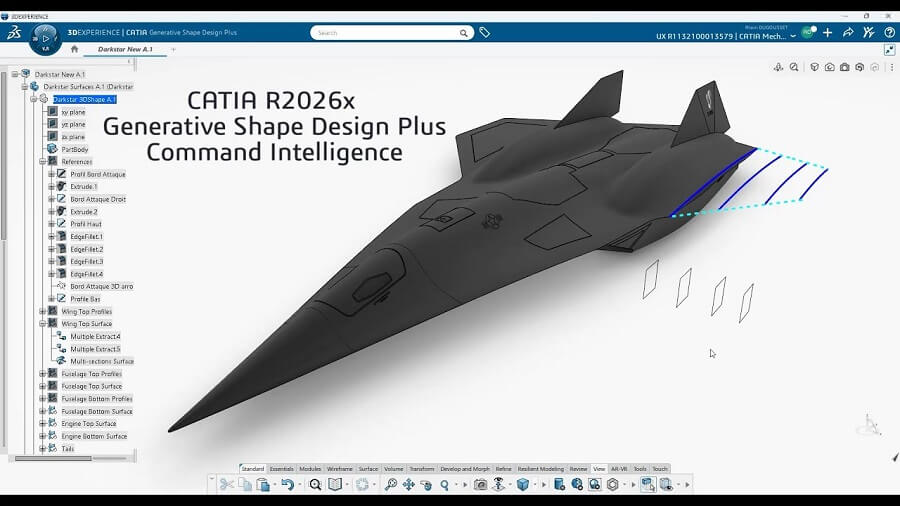Expand the Fuselage Top Profiles node

(42, 373)
